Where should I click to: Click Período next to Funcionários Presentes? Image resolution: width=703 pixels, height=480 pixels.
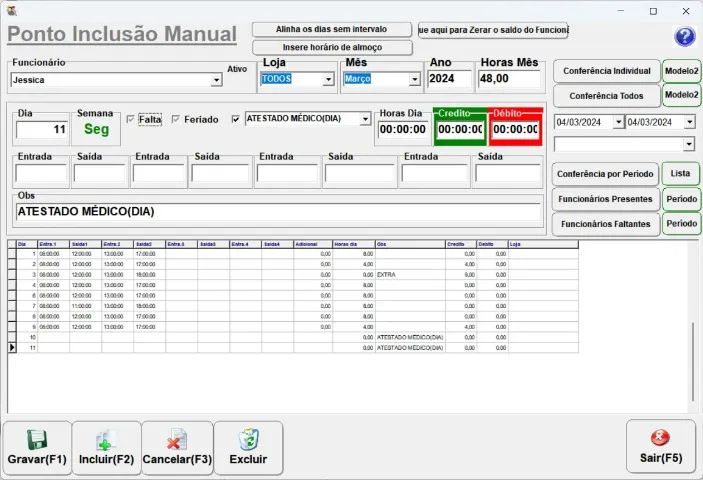pyautogui.click(x=681, y=199)
